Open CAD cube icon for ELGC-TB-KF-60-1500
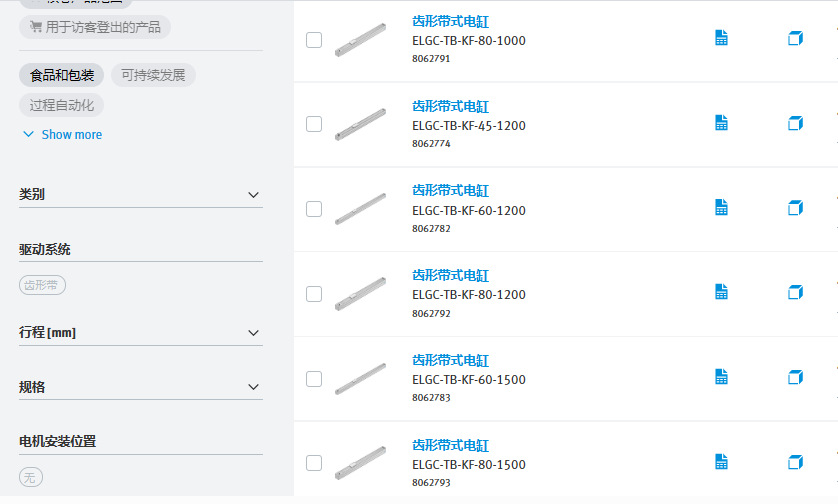 pyautogui.click(x=795, y=377)
